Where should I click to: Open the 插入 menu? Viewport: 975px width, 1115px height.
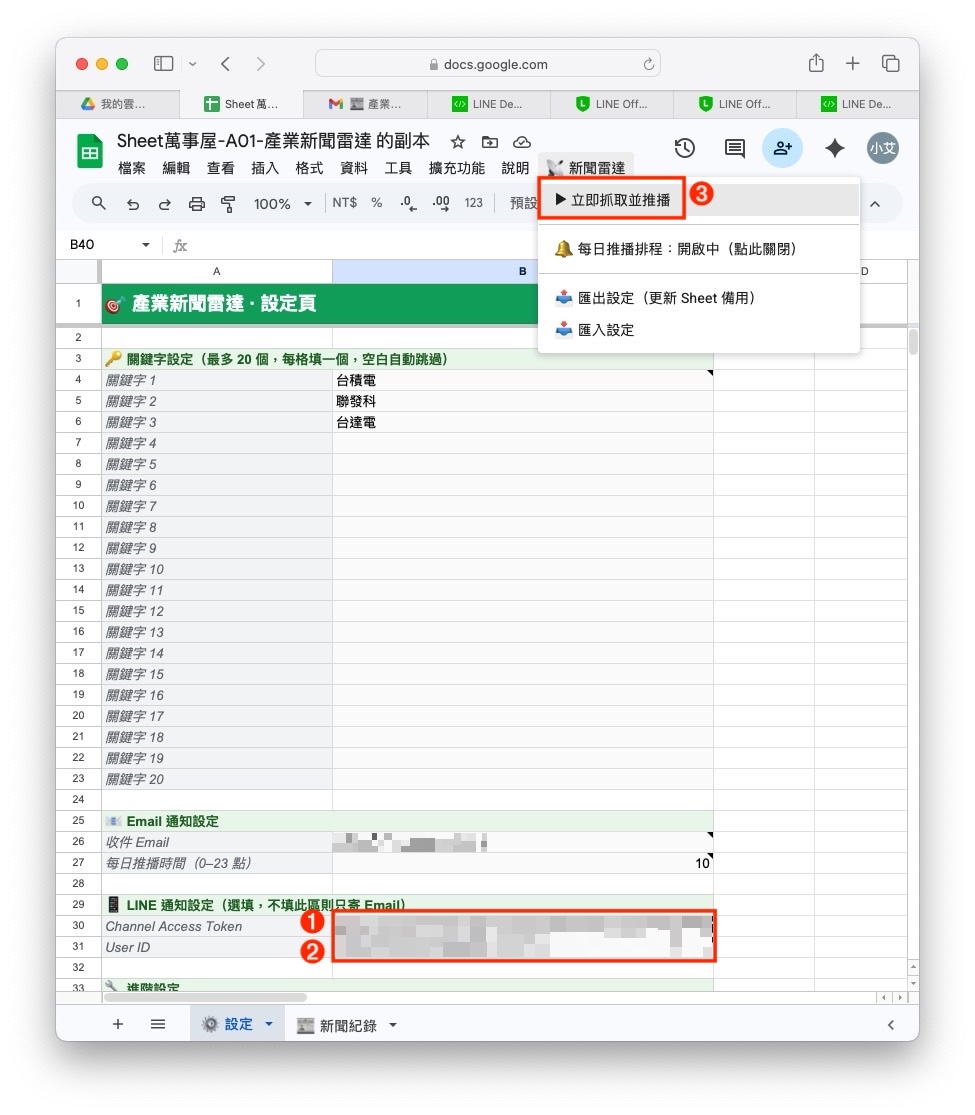265,168
